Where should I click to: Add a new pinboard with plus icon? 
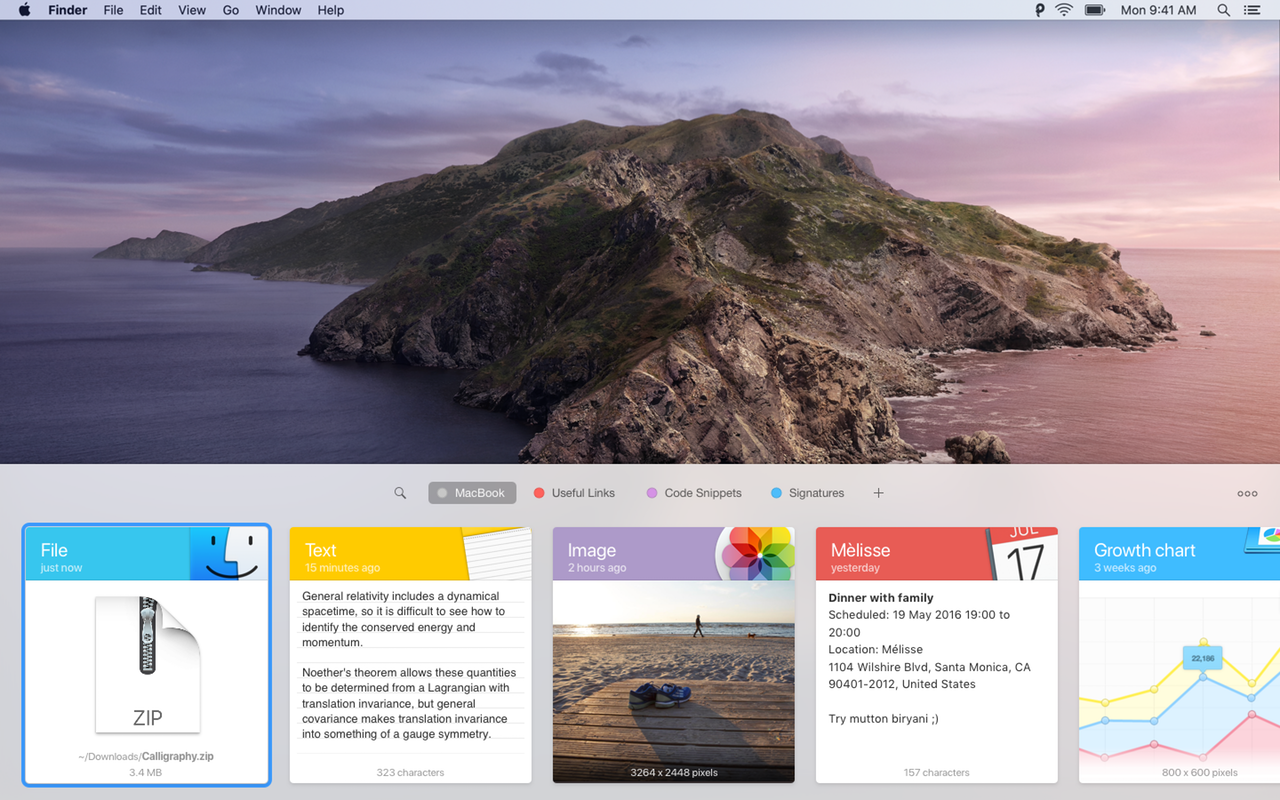(878, 493)
